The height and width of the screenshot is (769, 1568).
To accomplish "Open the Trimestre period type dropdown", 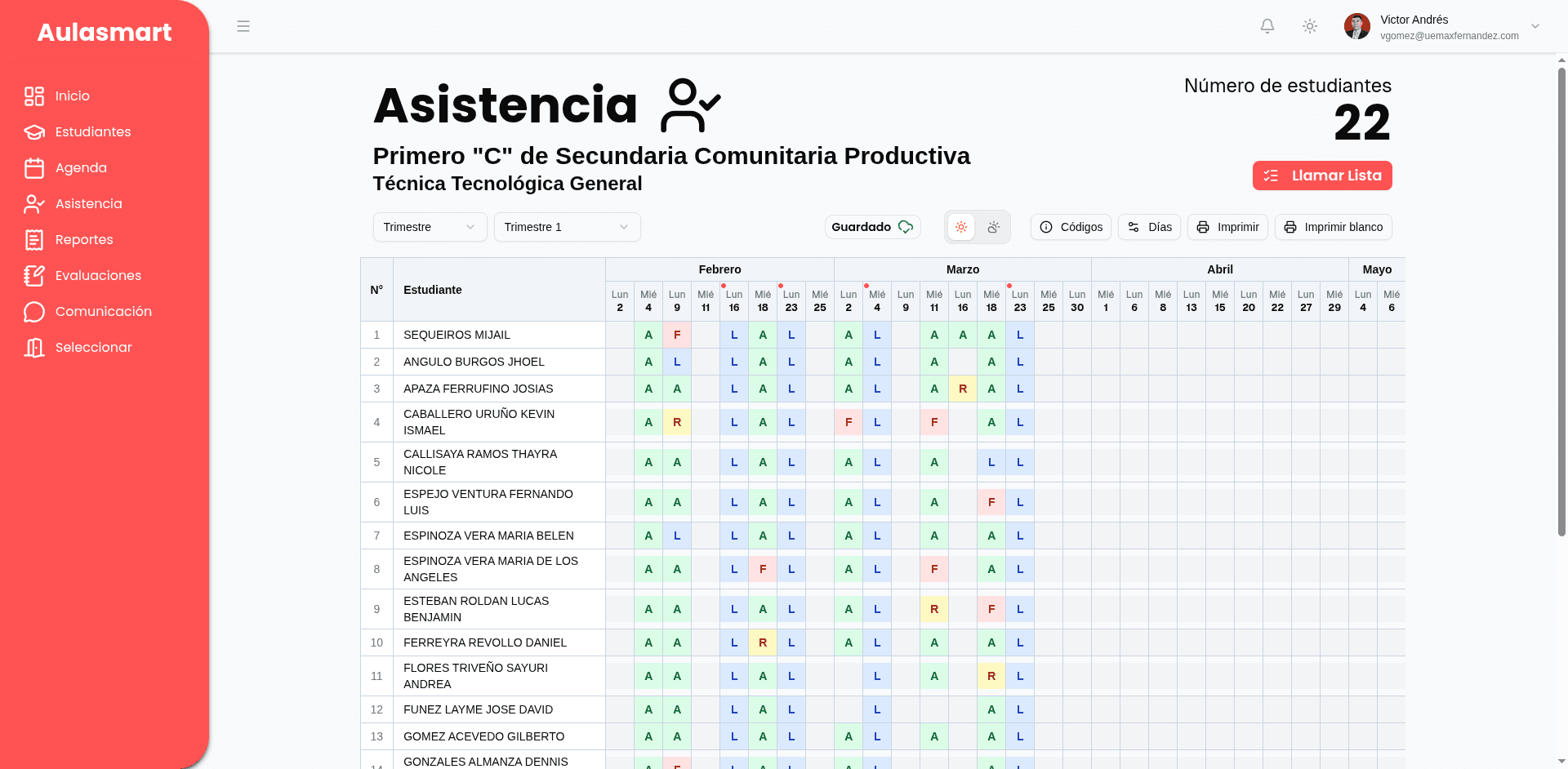I will [x=430, y=227].
